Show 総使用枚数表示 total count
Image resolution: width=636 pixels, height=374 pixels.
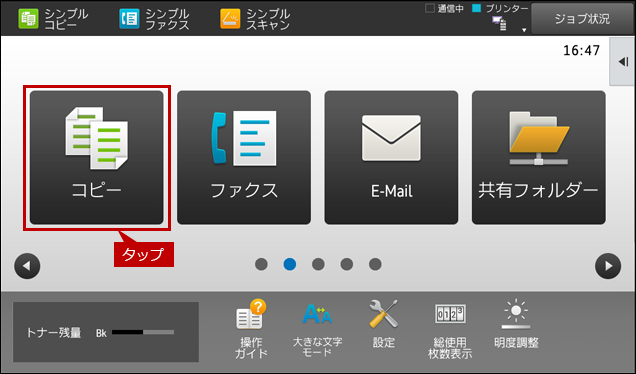coord(450,331)
